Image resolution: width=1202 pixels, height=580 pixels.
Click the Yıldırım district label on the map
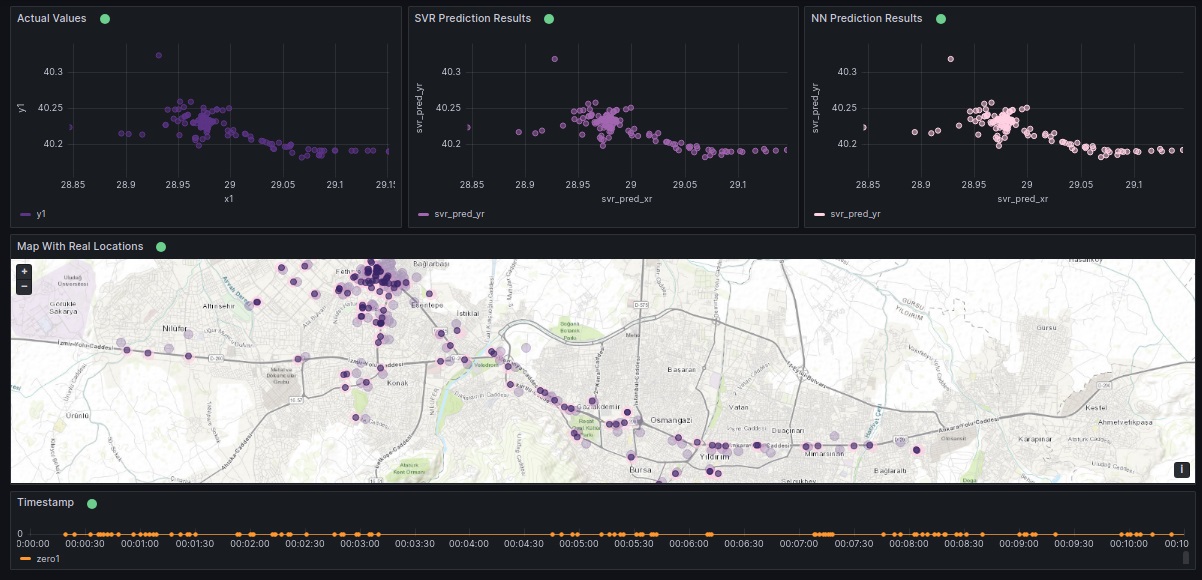tap(716, 455)
